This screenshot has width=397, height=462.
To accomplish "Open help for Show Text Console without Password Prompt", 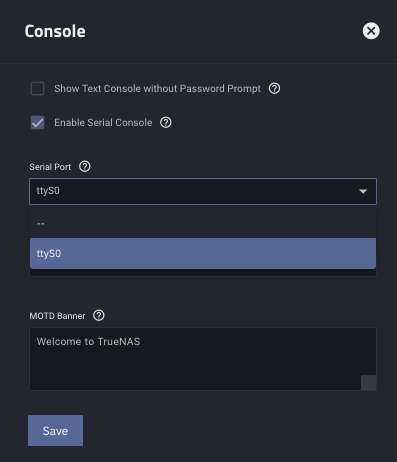I will pos(274,89).
